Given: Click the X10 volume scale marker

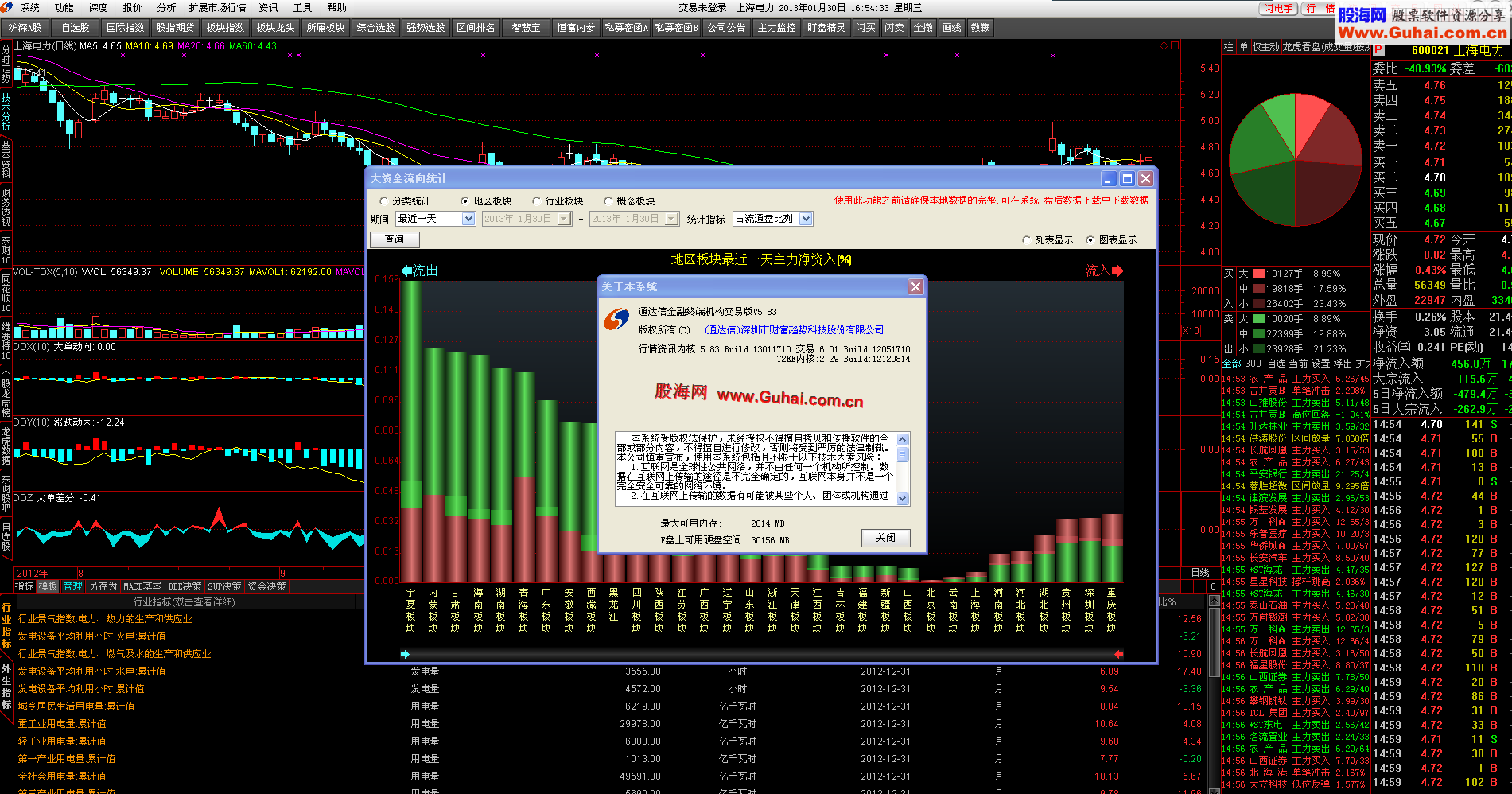Looking at the screenshot, I should pyautogui.click(x=1191, y=331).
